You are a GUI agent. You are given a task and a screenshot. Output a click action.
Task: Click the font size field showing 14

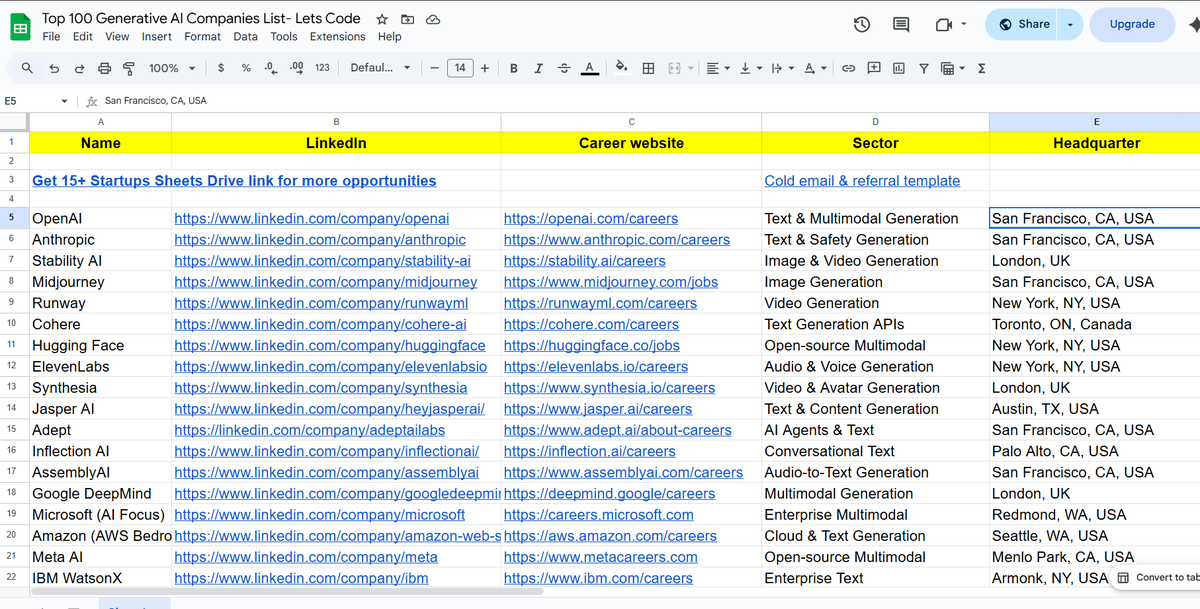[x=460, y=68]
